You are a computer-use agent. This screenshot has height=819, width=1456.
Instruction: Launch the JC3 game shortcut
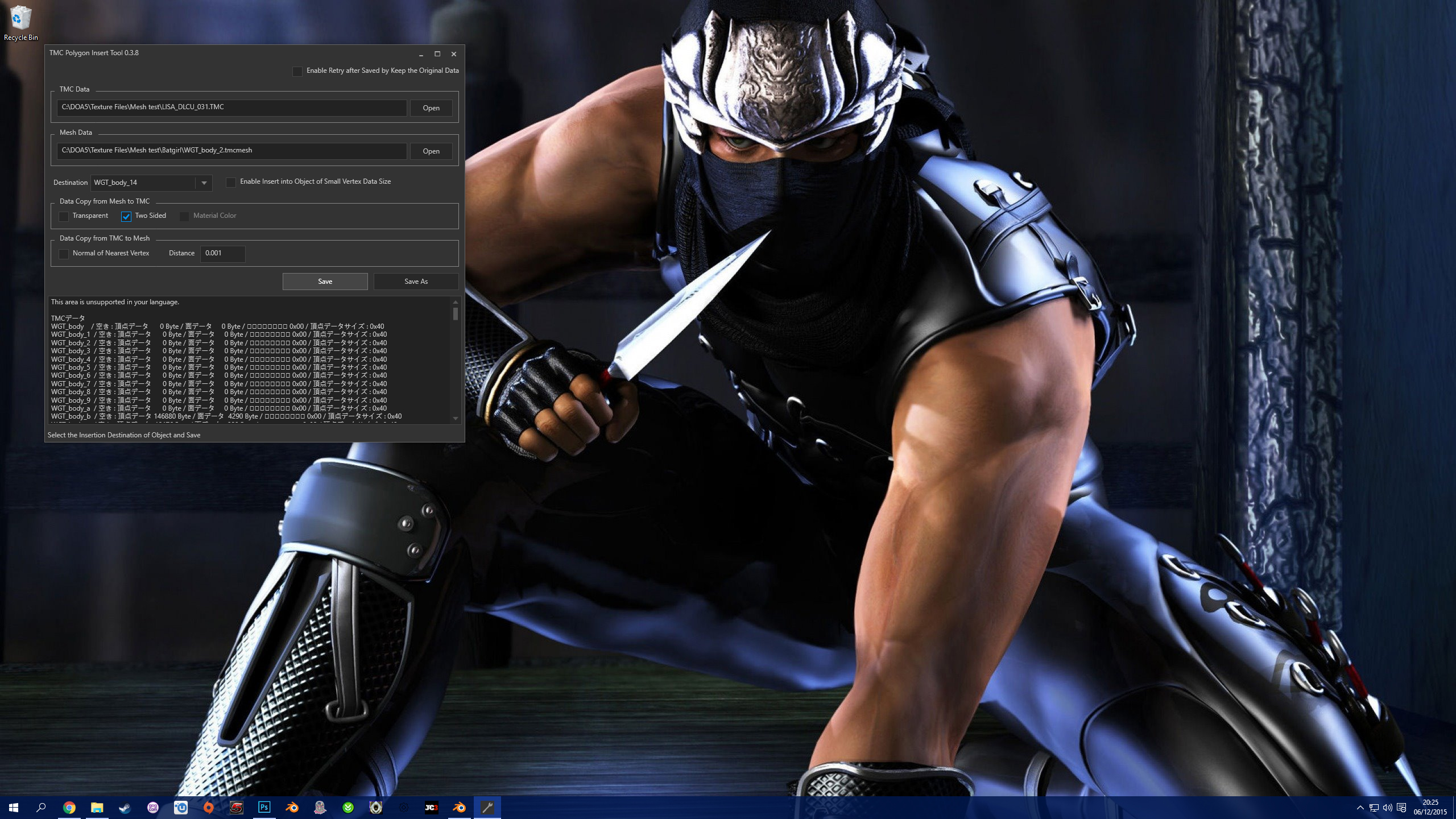point(431,807)
